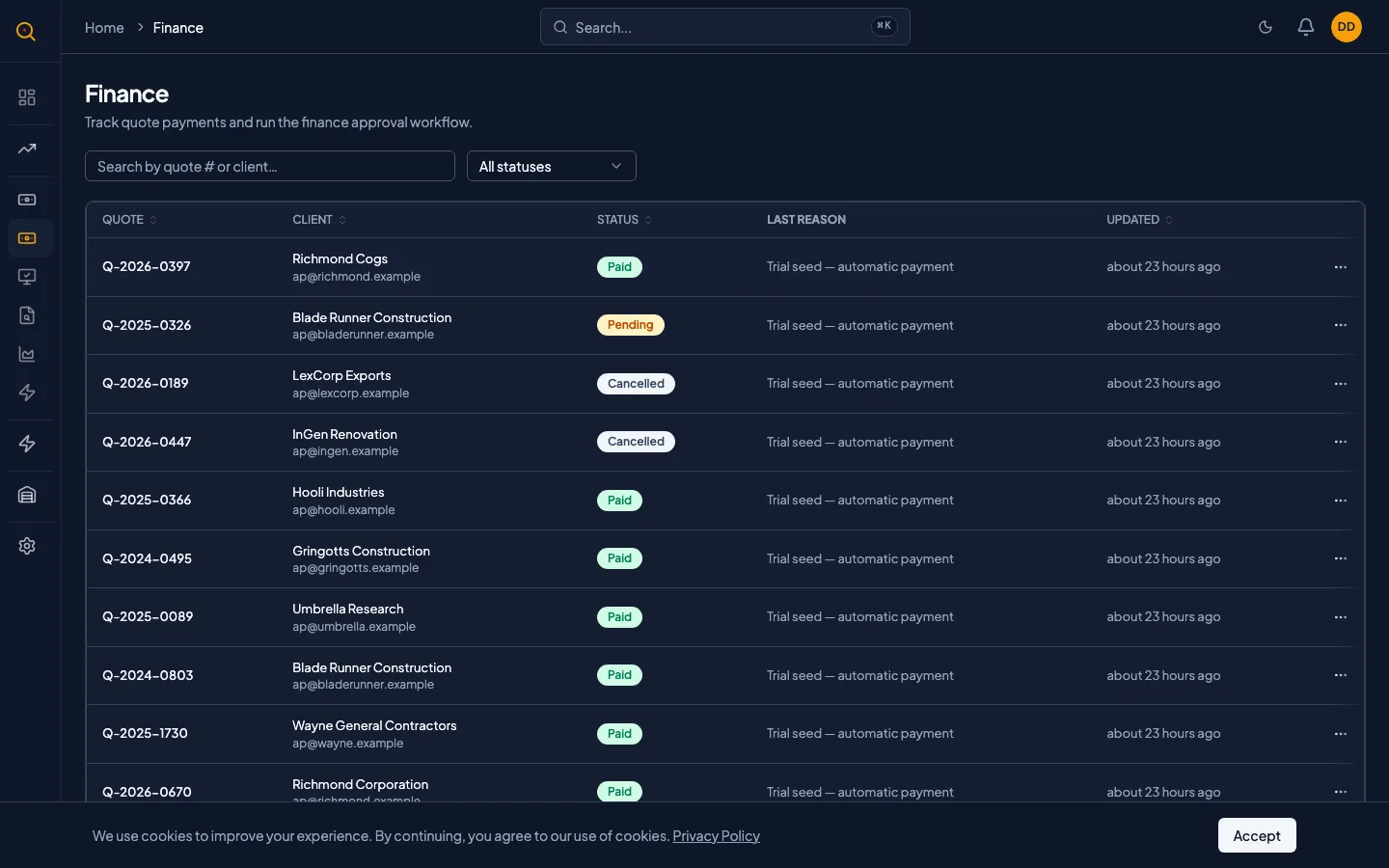Open the area chart sidebar icon

pyautogui.click(x=27, y=354)
